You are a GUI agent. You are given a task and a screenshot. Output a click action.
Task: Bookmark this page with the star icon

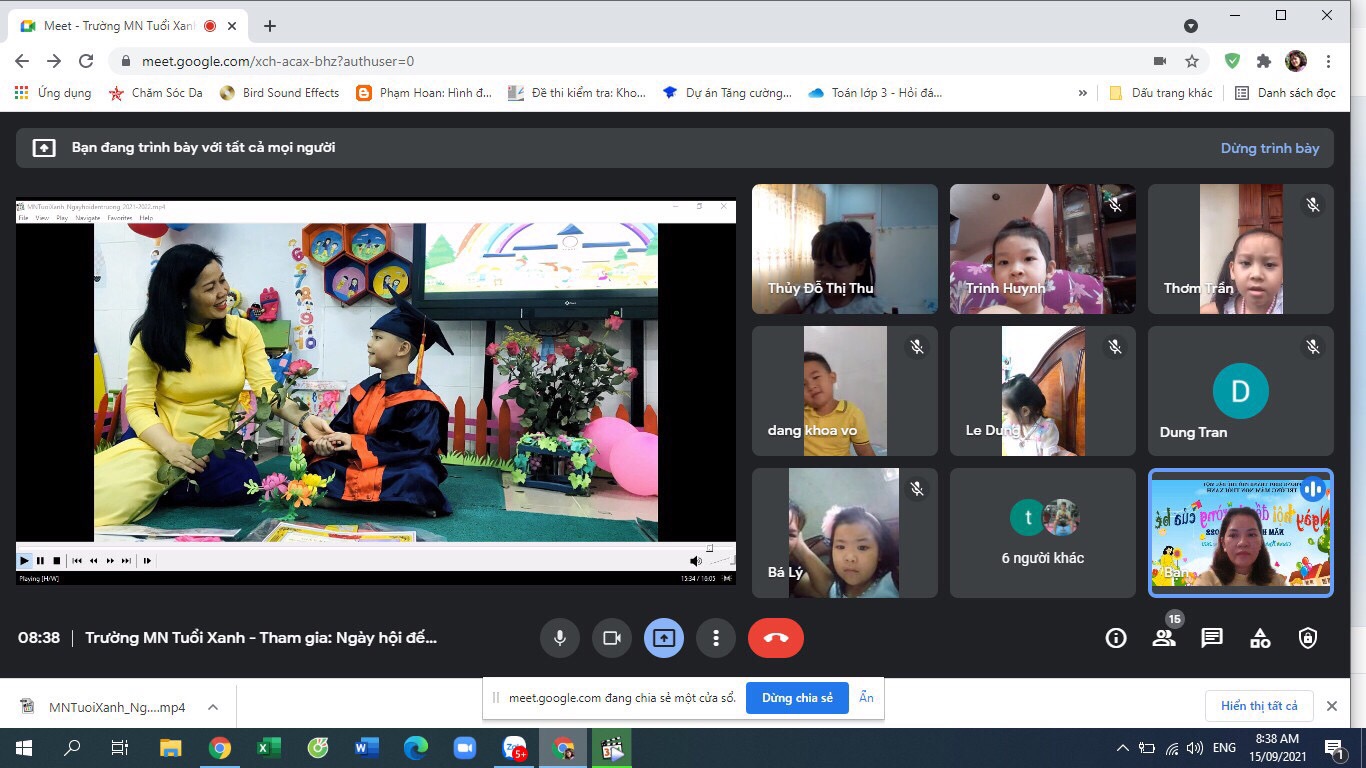1192,61
